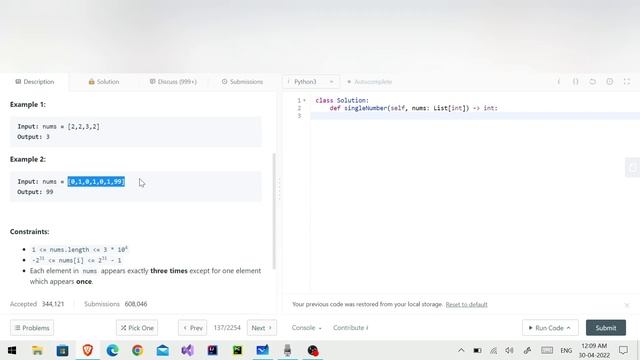Click the 'Output: 99' text
The image size is (640, 360).
(35, 192)
